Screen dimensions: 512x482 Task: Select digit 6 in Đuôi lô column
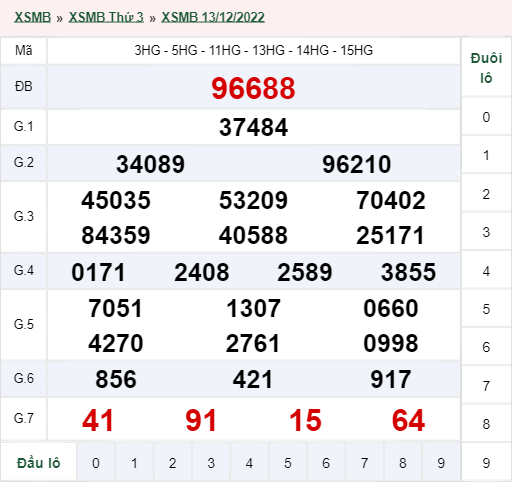(486, 347)
